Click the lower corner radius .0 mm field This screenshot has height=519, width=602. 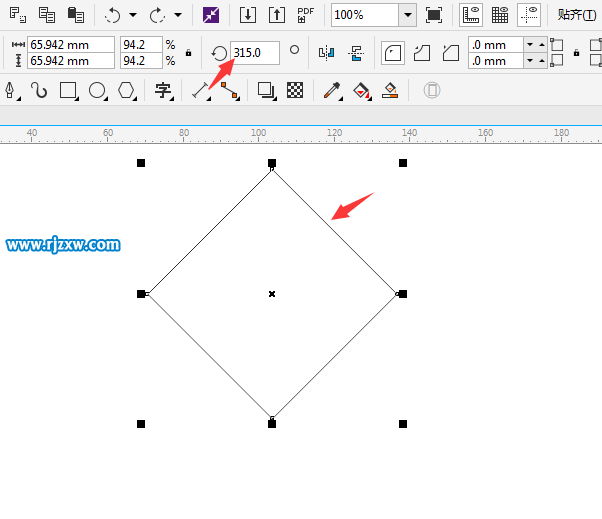click(496, 61)
